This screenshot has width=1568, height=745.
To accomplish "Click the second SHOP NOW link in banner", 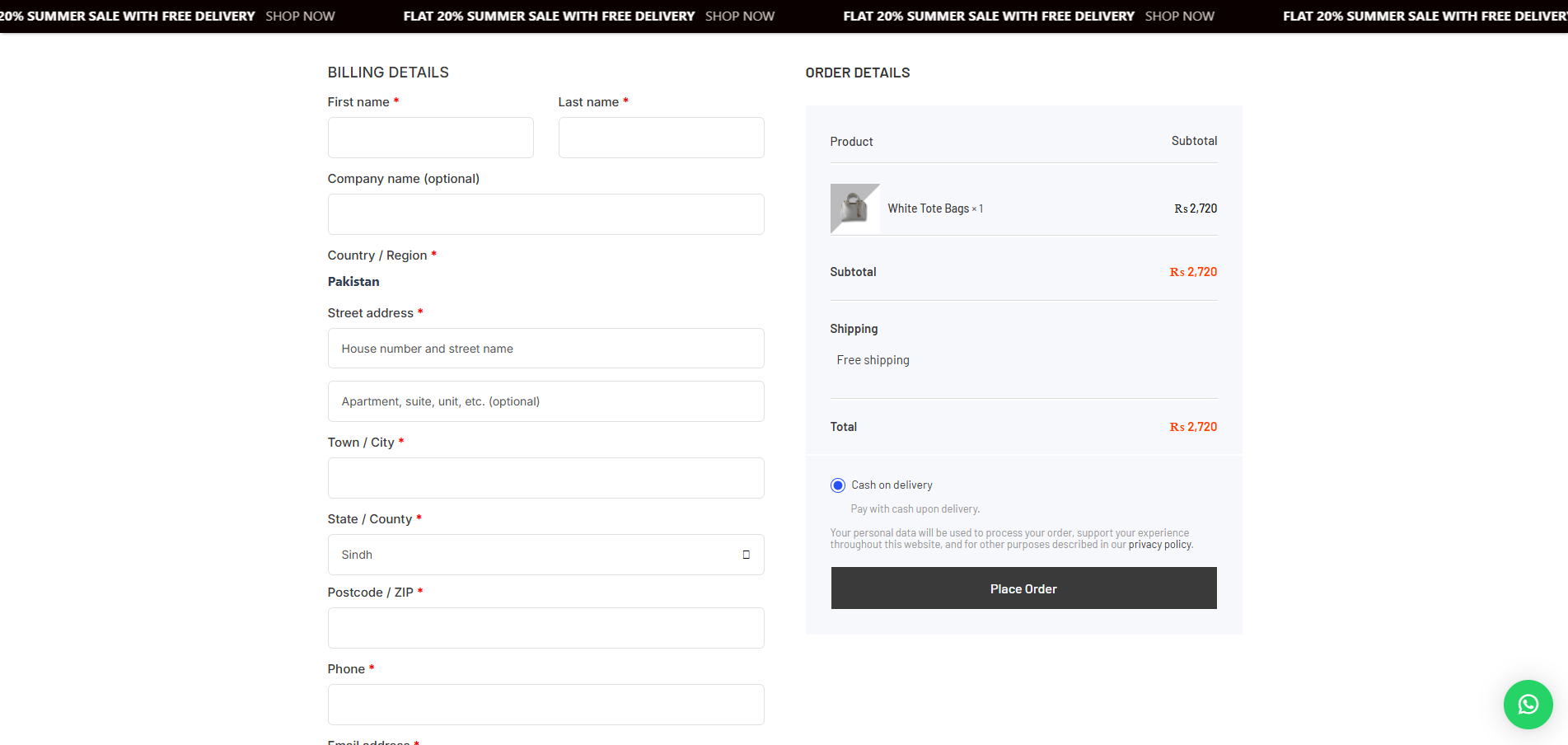I will click(x=739, y=16).
